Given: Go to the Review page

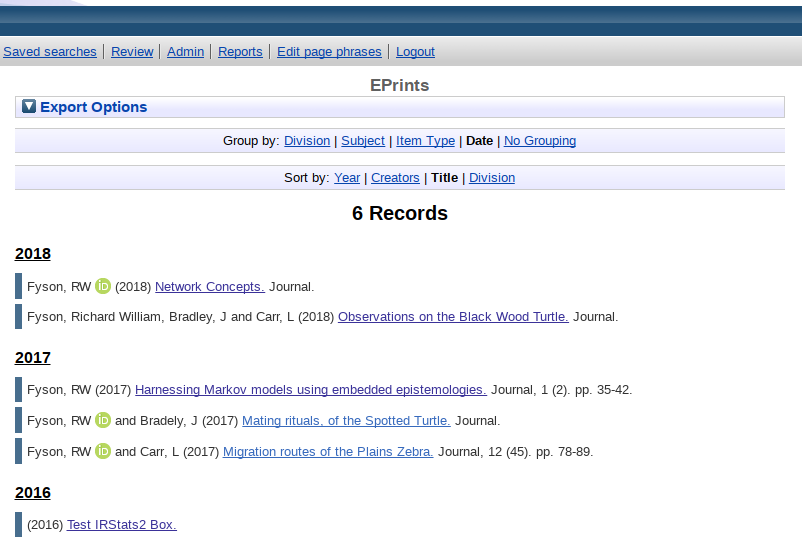Looking at the screenshot, I should click(x=132, y=52).
